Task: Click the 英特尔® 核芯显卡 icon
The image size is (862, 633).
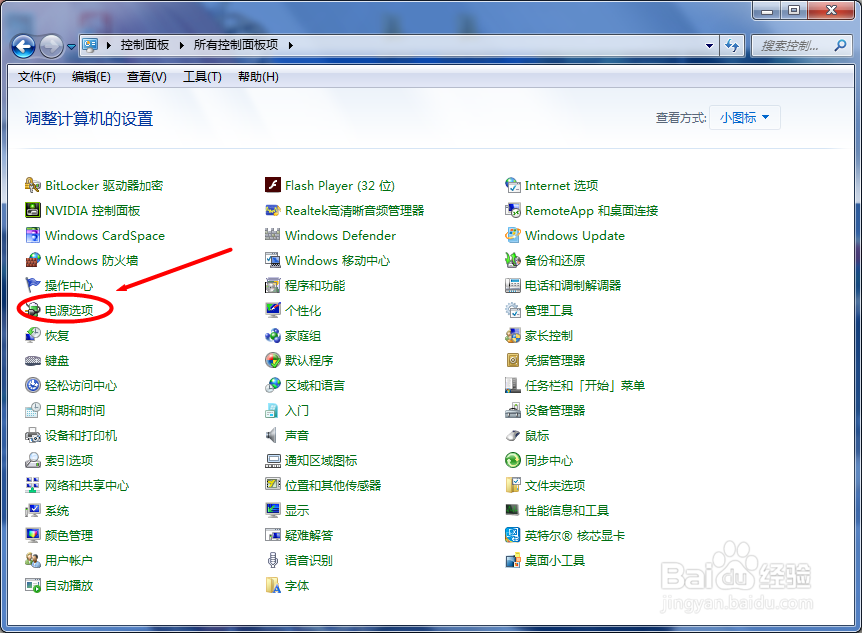Action: 513,535
